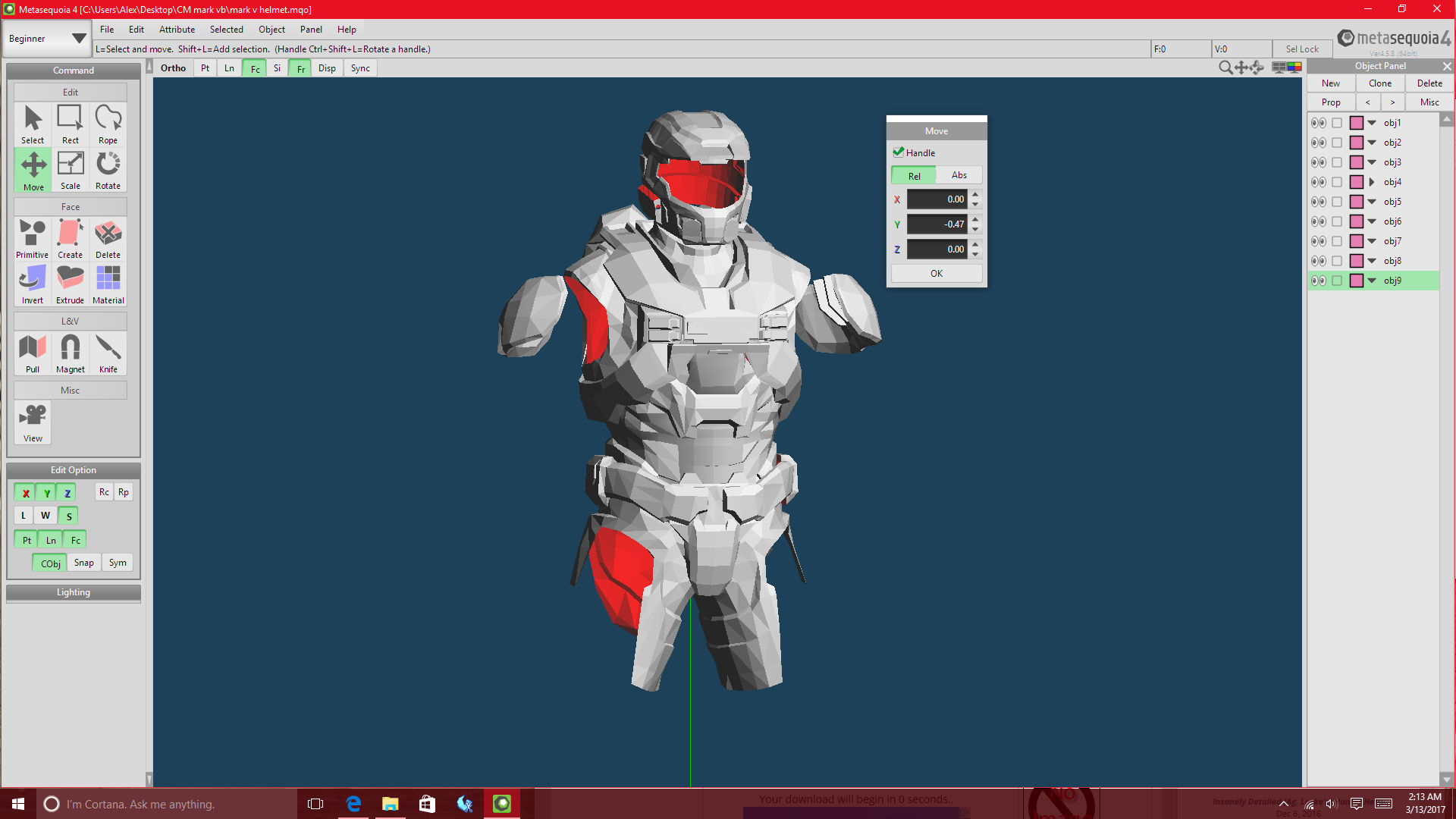The width and height of the screenshot is (1456, 819).
Task: Open the Panel menu
Action: pos(311,30)
